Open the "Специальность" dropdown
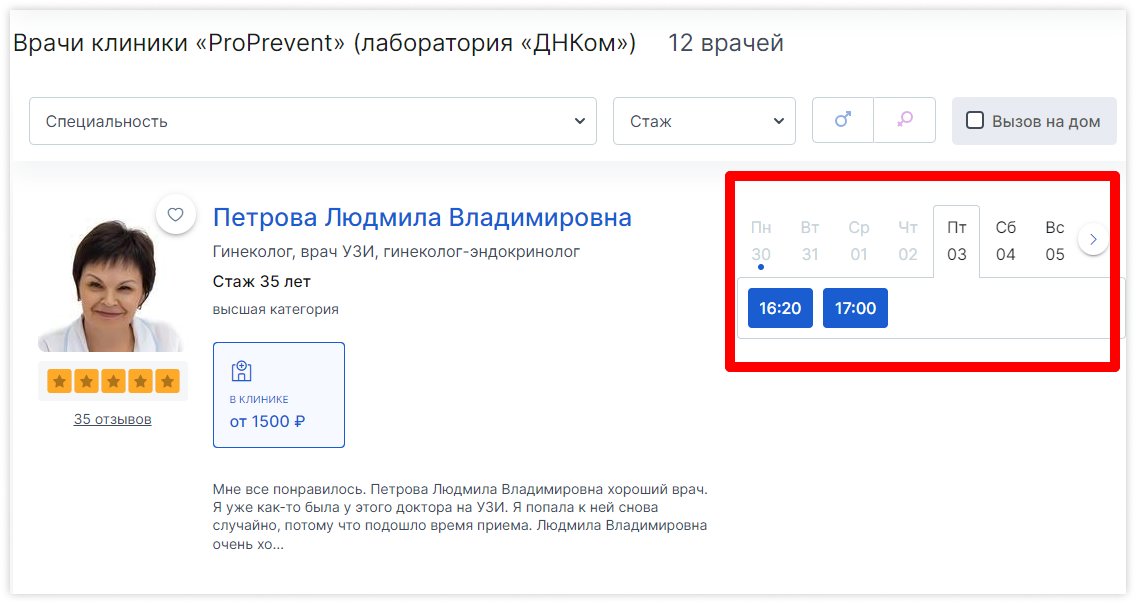Image resolution: width=1136 pixels, height=604 pixels. pyautogui.click(x=312, y=120)
